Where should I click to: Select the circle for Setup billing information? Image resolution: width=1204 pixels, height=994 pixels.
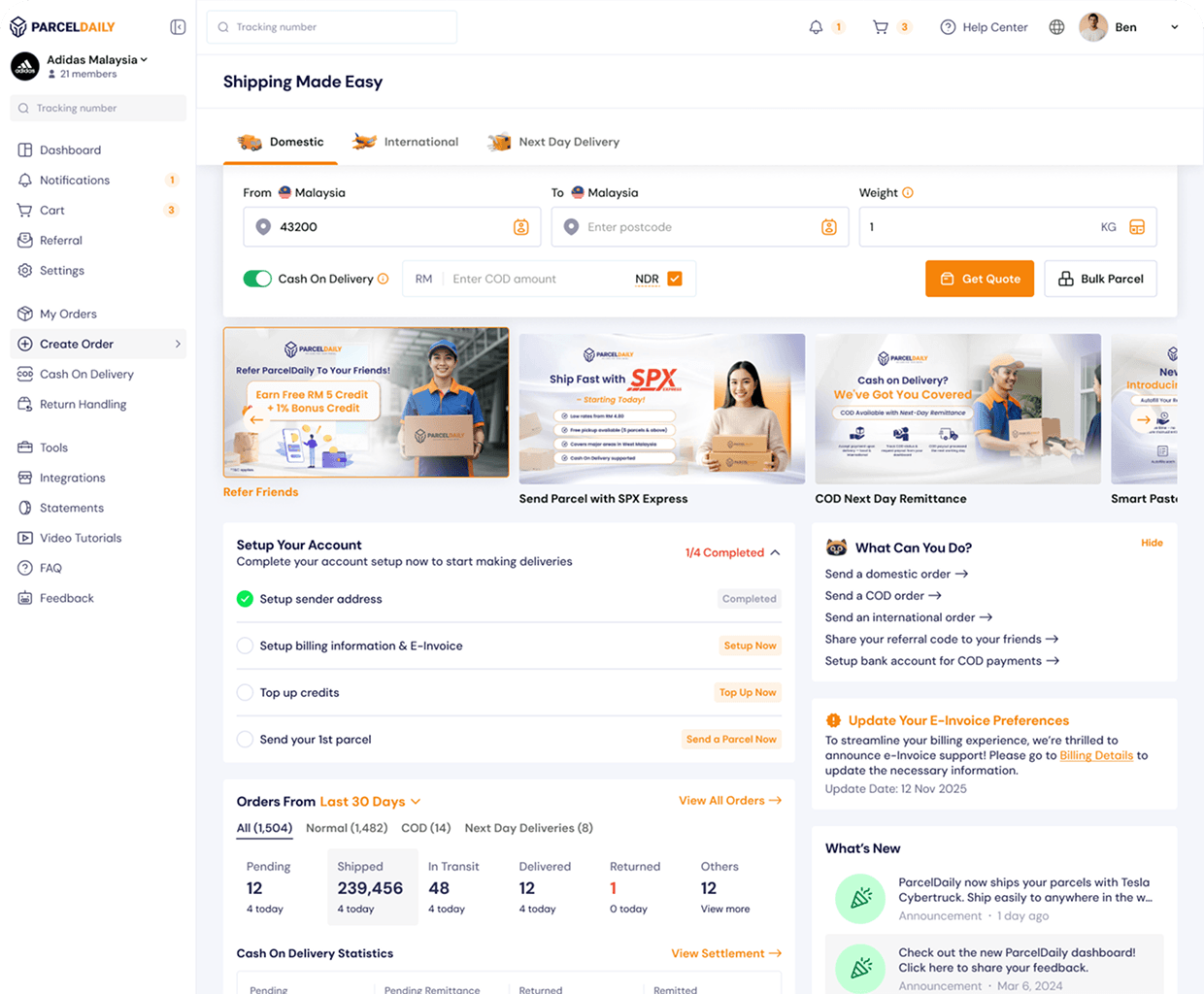245,646
